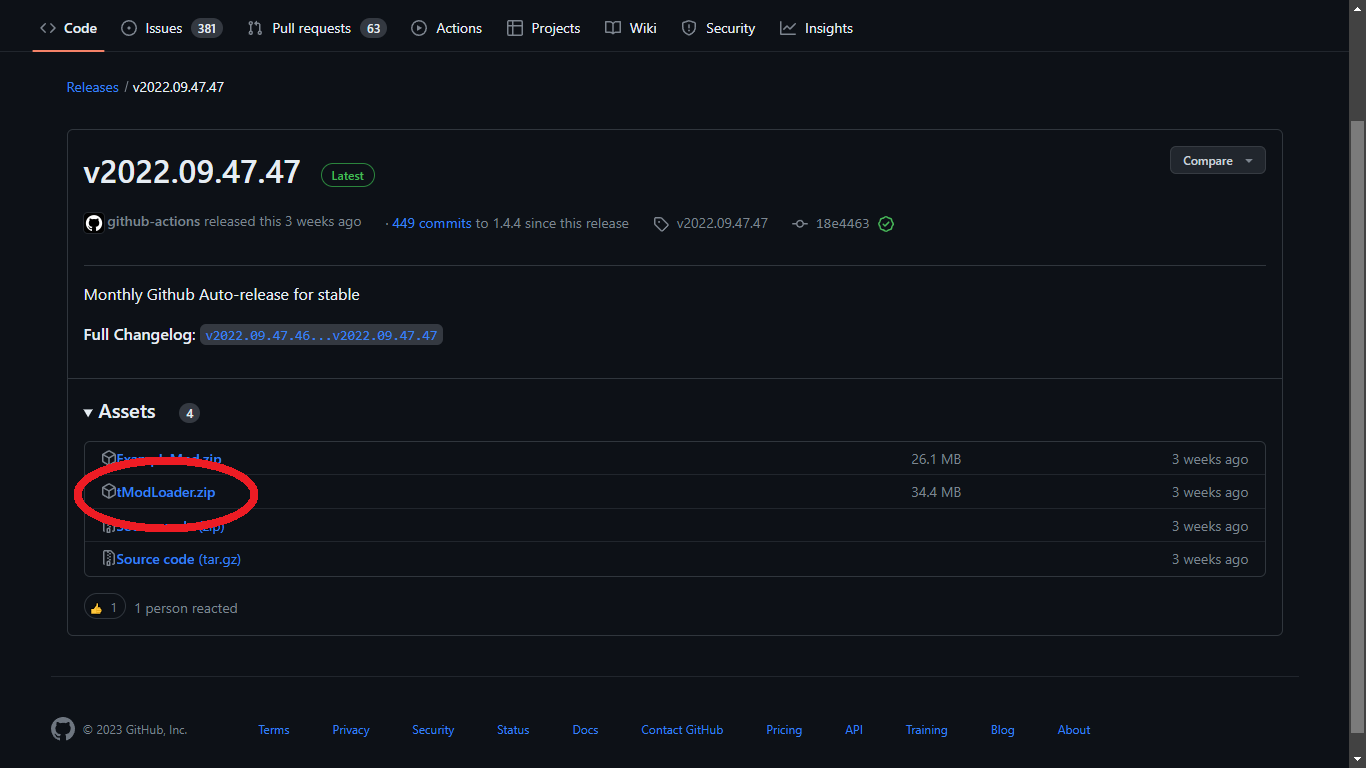Image resolution: width=1366 pixels, height=768 pixels.
Task: Open the Code tab
Action: tap(68, 28)
